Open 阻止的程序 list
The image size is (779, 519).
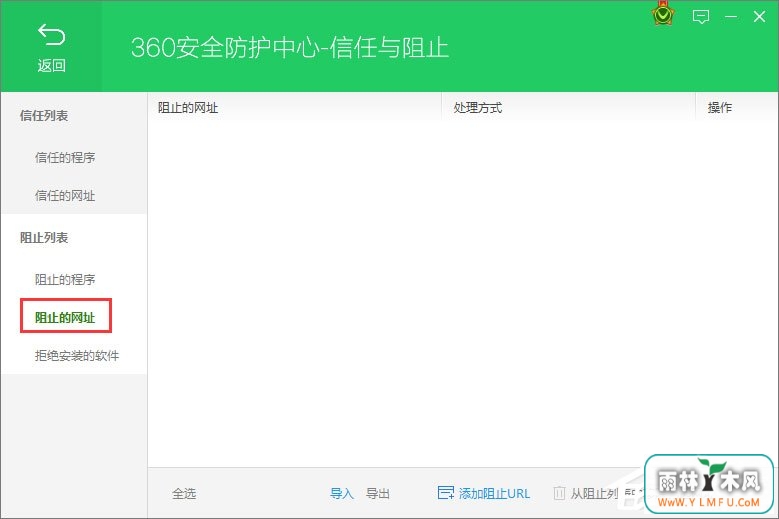point(65,280)
